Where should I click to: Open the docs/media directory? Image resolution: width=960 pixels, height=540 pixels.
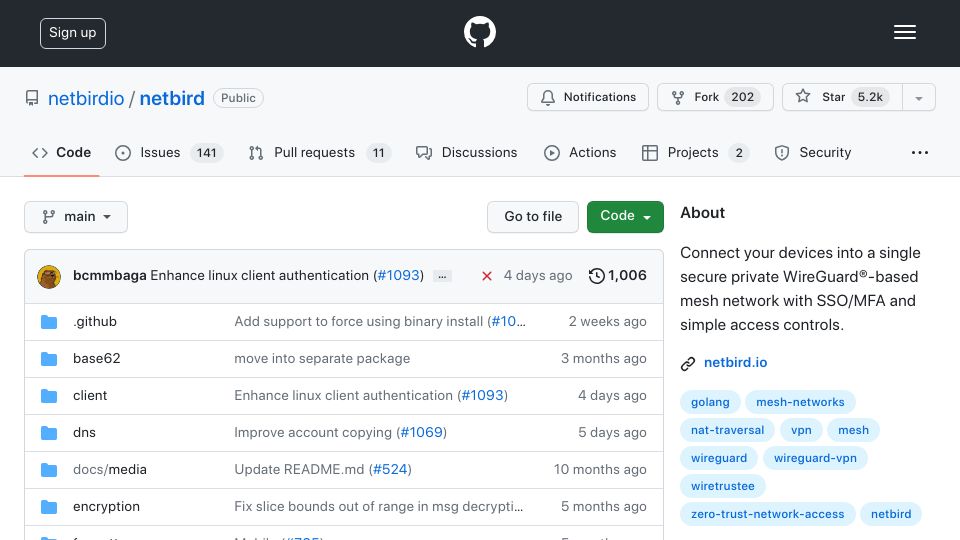click(x=110, y=470)
